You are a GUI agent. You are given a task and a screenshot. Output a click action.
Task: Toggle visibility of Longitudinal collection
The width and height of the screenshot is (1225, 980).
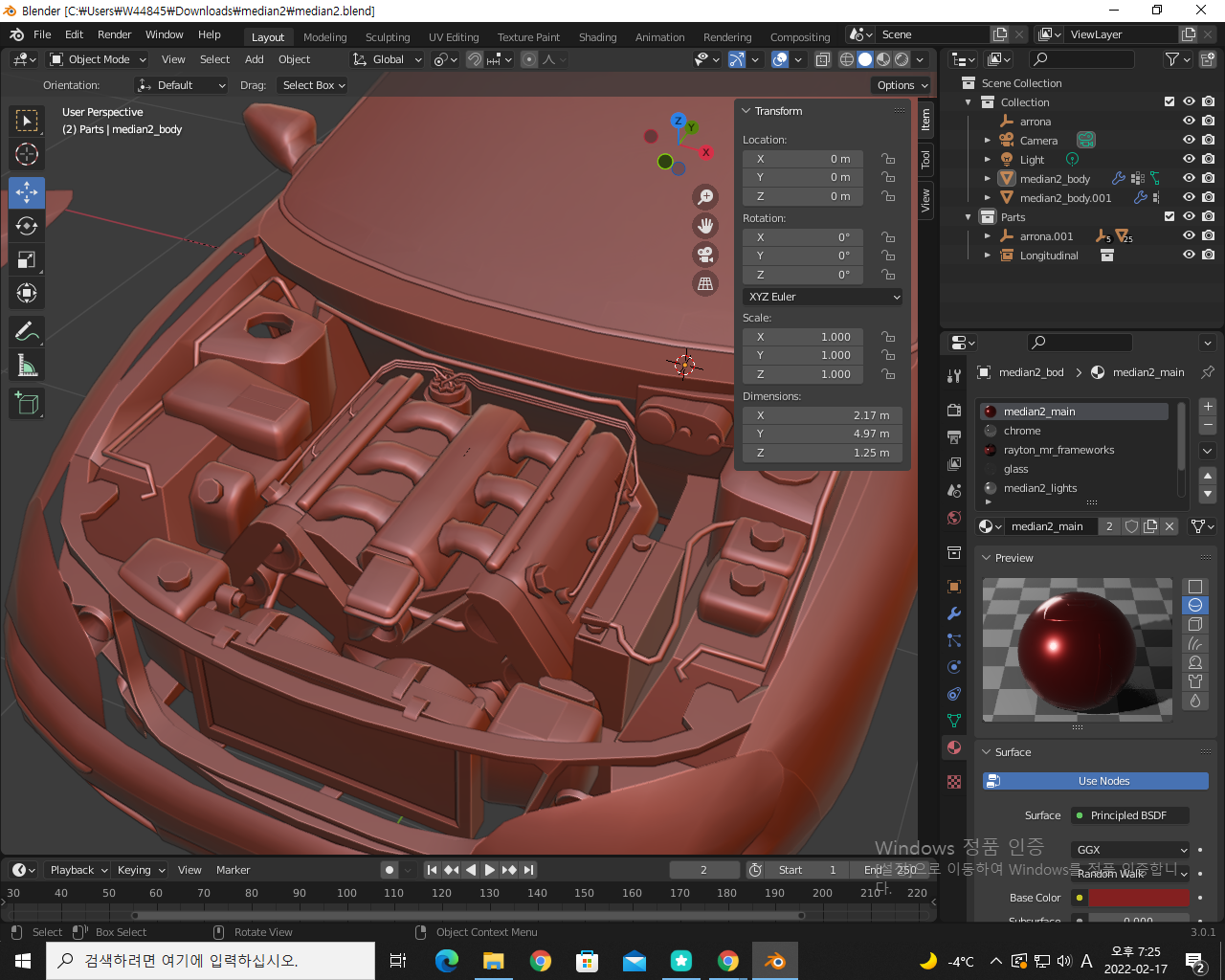[x=1189, y=256]
